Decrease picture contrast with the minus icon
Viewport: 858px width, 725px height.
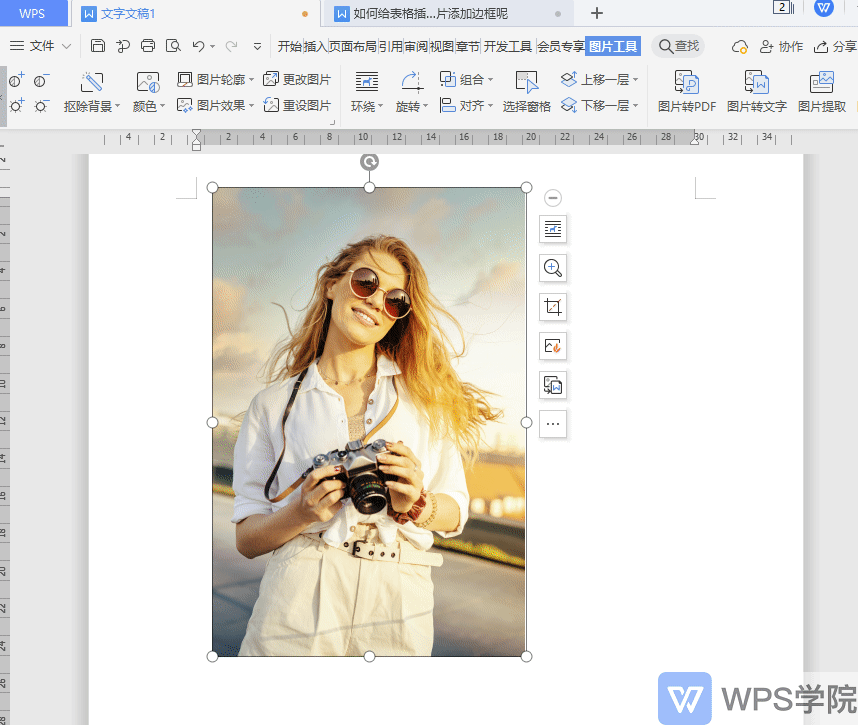pyautogui.click(x=41, y=80)
